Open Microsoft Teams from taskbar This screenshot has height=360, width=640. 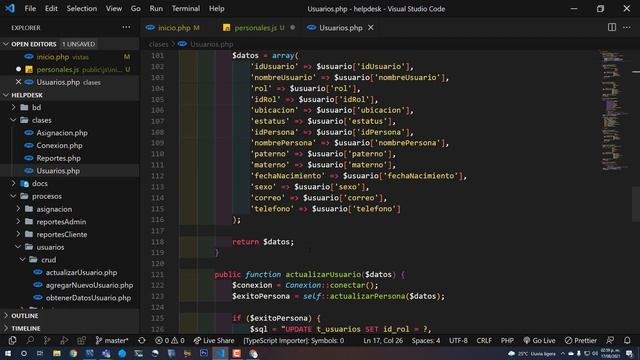pyautogui.click(x=106, y=353)
